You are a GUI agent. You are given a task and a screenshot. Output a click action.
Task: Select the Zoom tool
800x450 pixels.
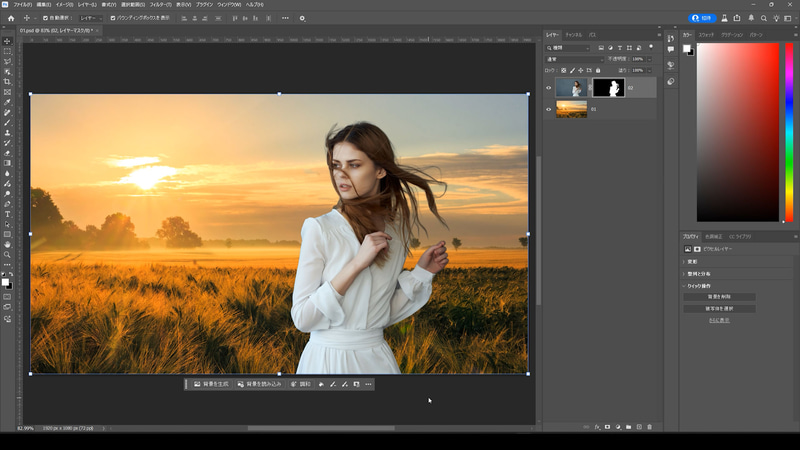7,254
